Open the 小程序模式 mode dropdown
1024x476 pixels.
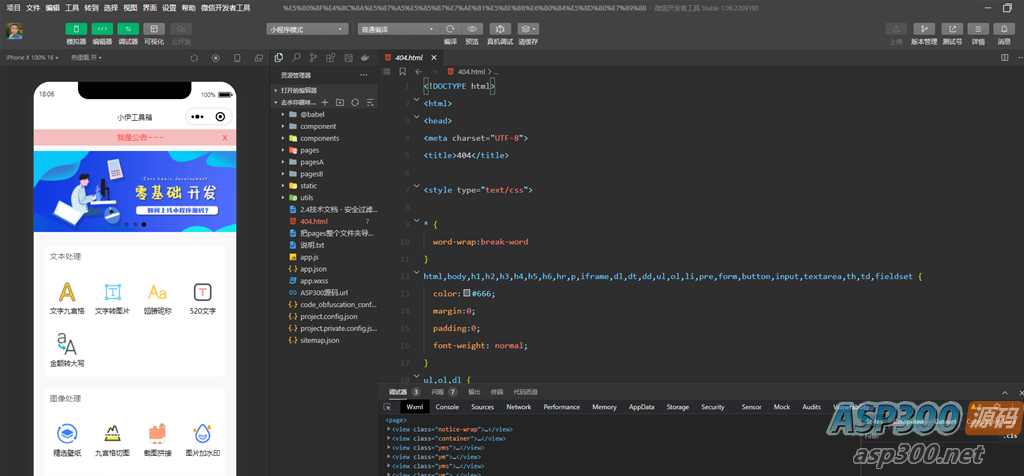click(x=307, y=29)
